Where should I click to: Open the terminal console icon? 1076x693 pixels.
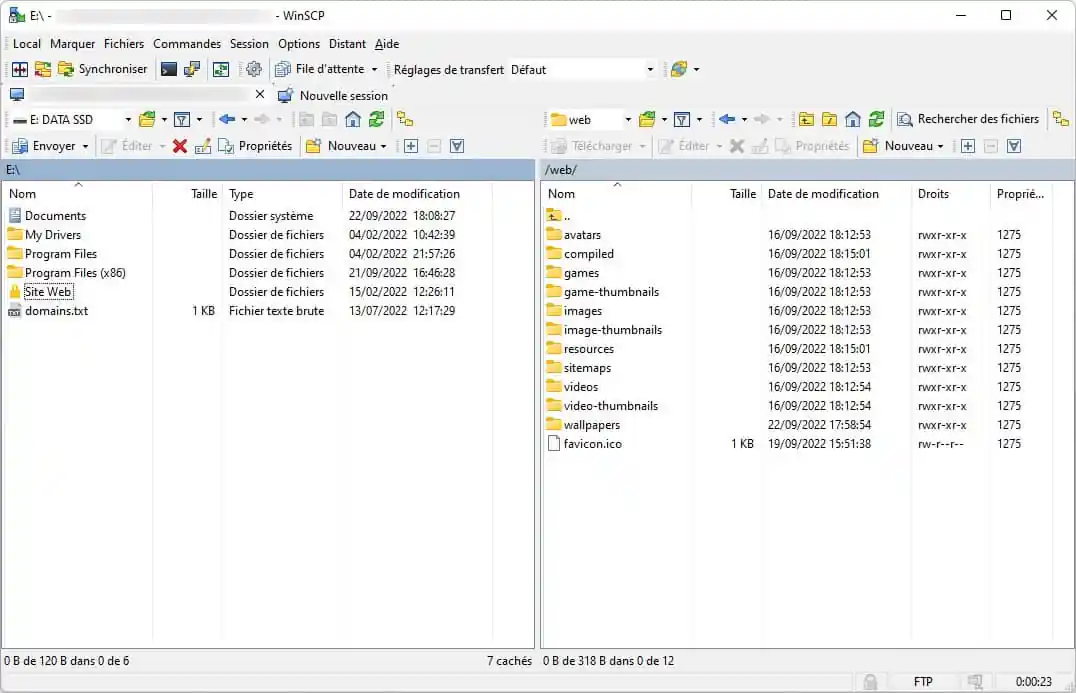click(168, 69)
